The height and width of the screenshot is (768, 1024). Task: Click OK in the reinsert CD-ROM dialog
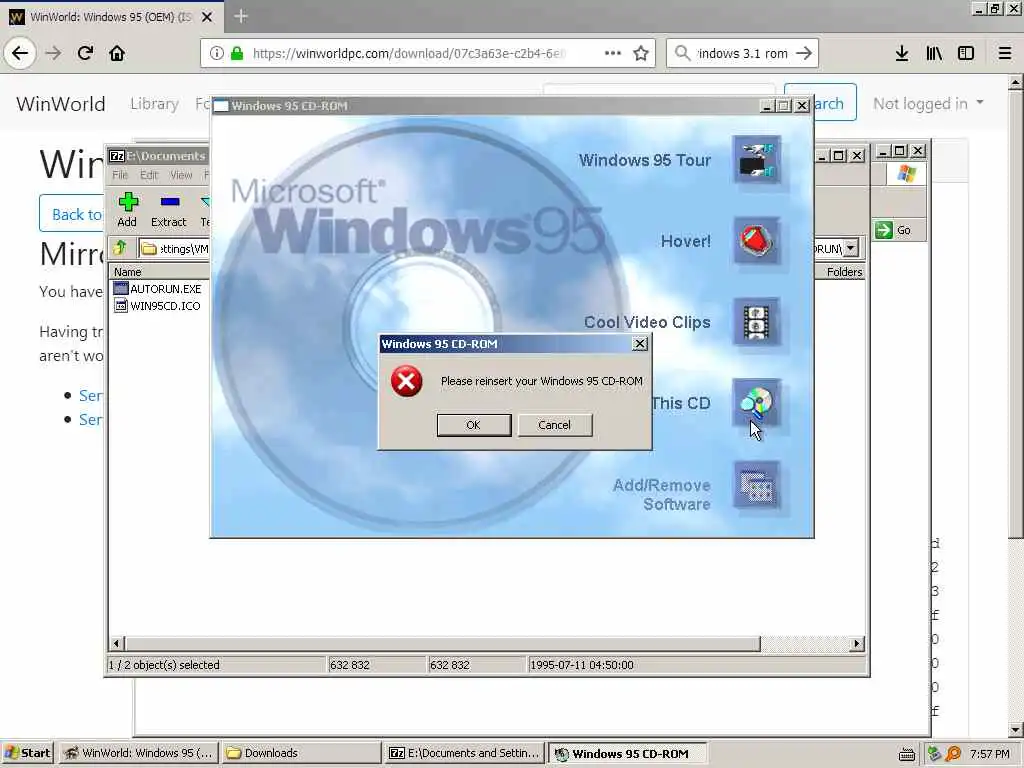click(x=473, y=424)
